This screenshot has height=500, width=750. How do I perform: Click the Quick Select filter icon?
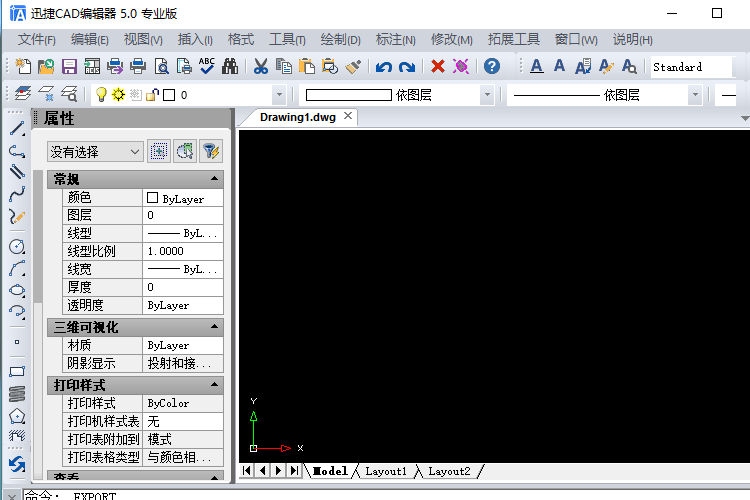click(x=211, y=152)
